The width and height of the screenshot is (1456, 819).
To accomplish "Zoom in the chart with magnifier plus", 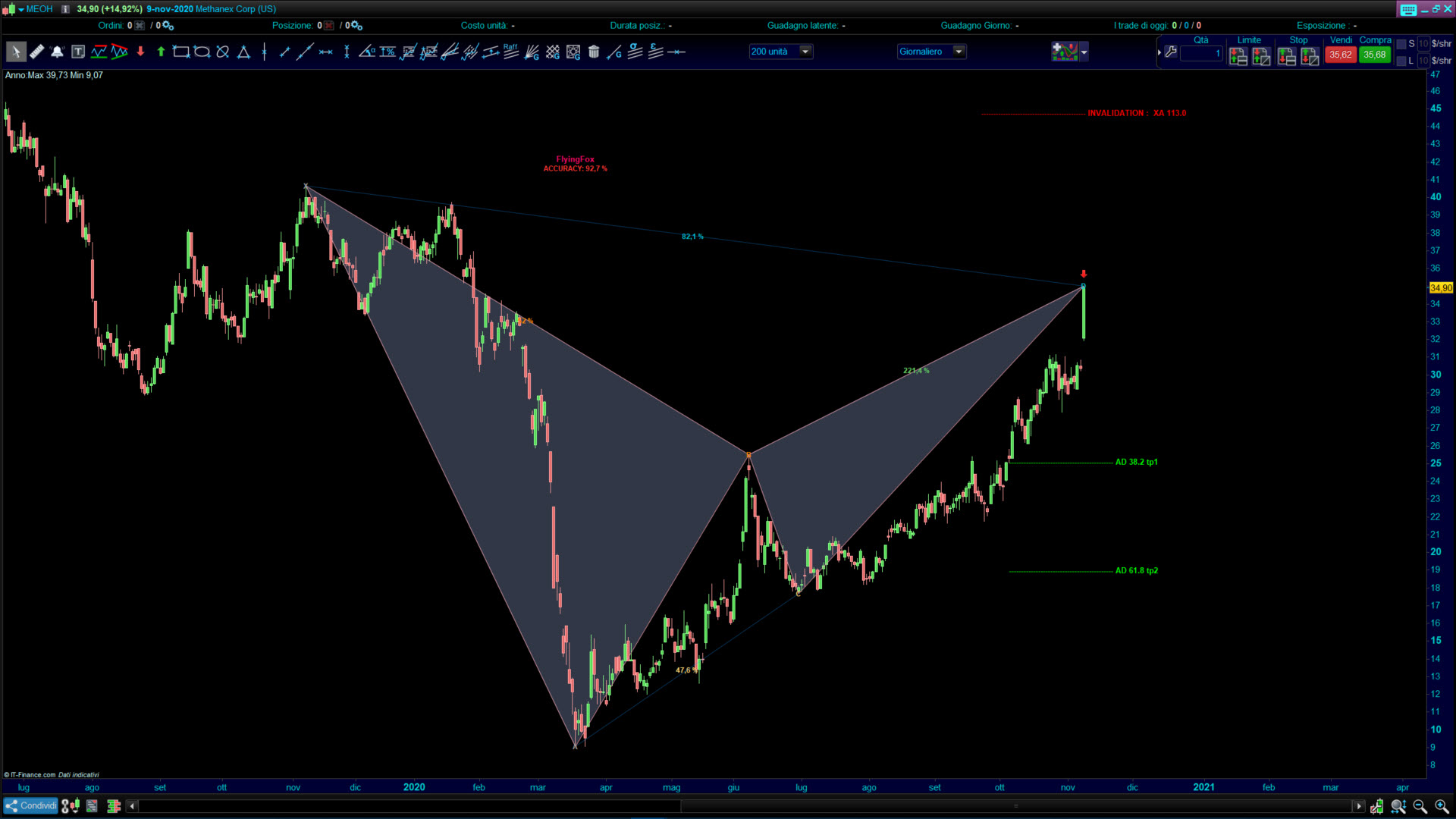I will click(1442, 806).
